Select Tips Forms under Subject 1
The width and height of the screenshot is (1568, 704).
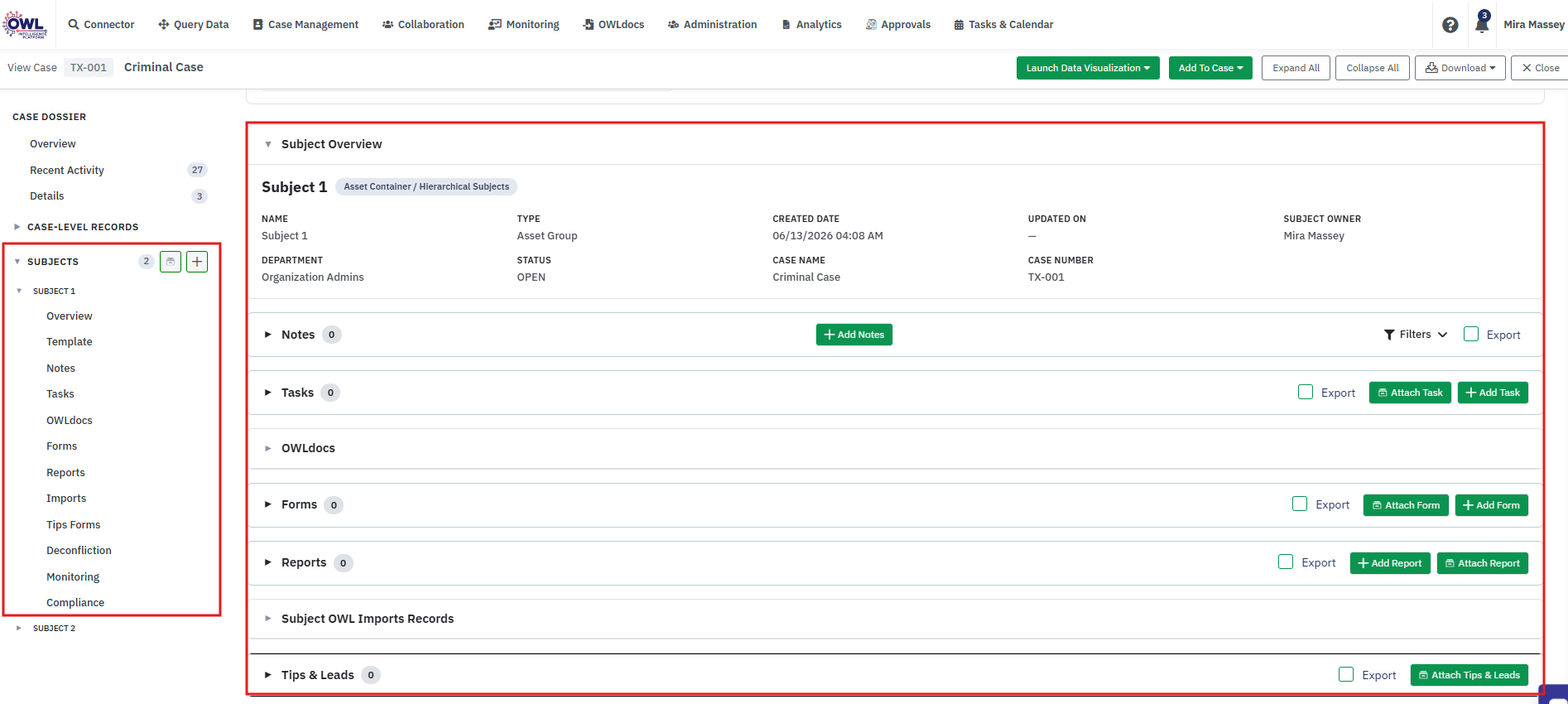(x=74, y=524)
